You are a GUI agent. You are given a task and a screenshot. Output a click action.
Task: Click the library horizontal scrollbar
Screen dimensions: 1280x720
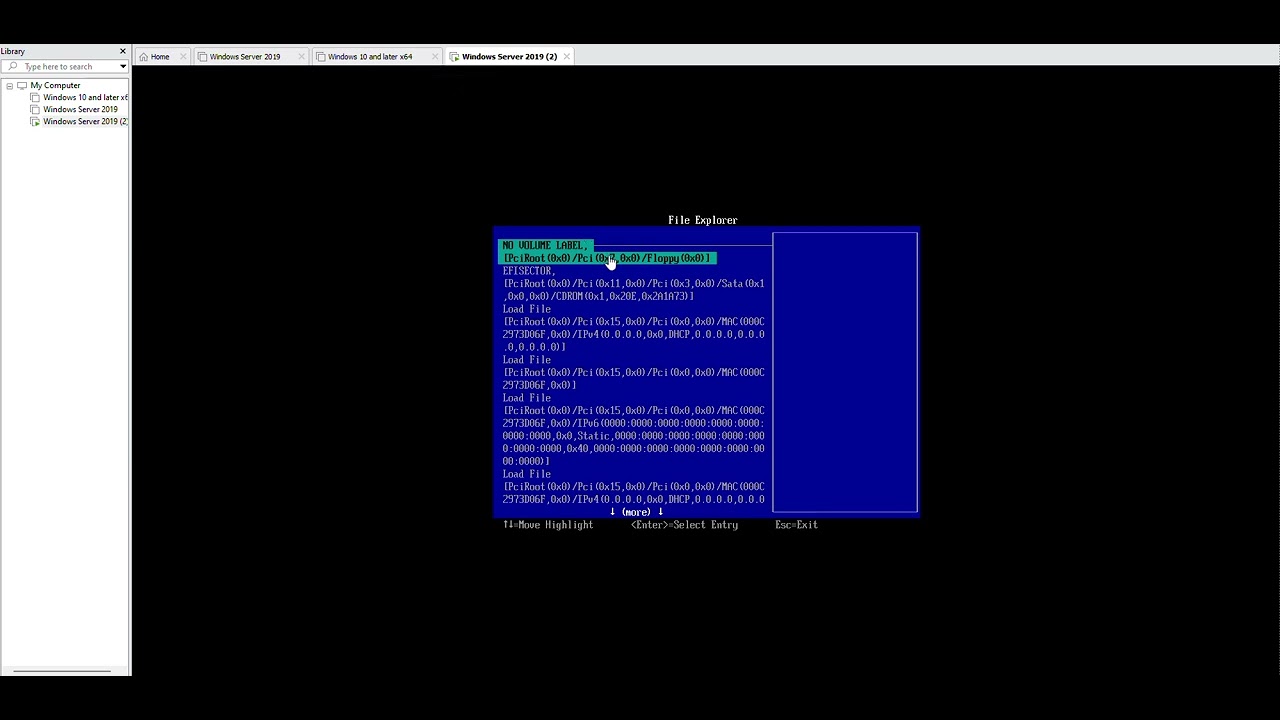(62, 671)
